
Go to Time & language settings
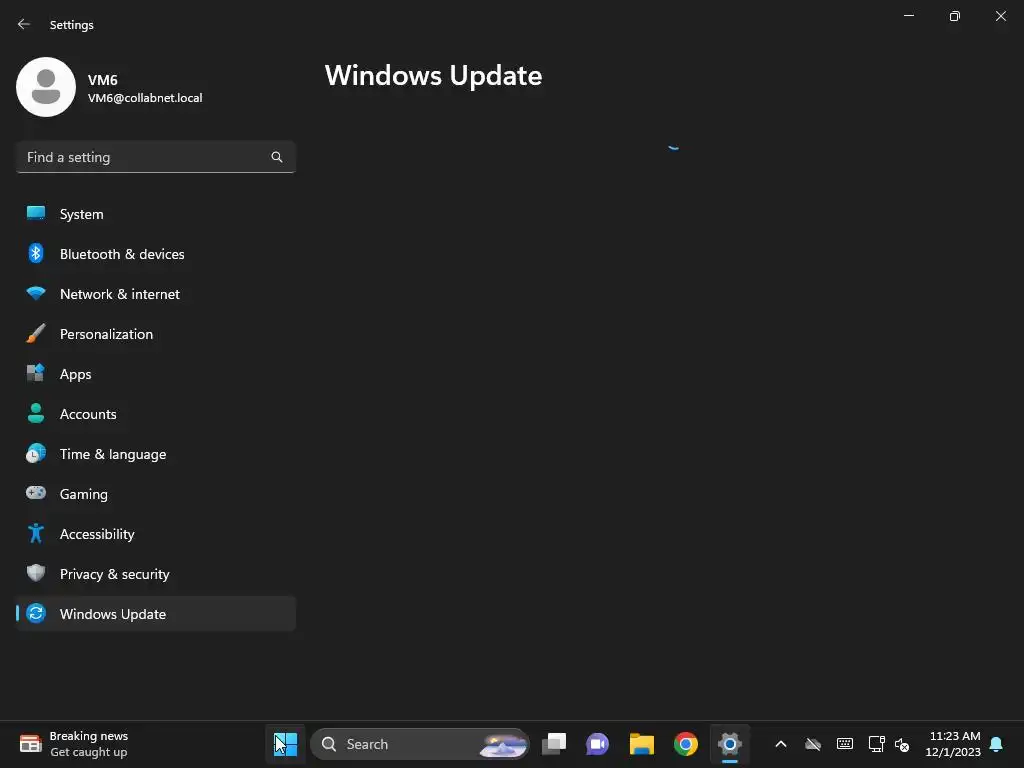(x=155, y=454)
